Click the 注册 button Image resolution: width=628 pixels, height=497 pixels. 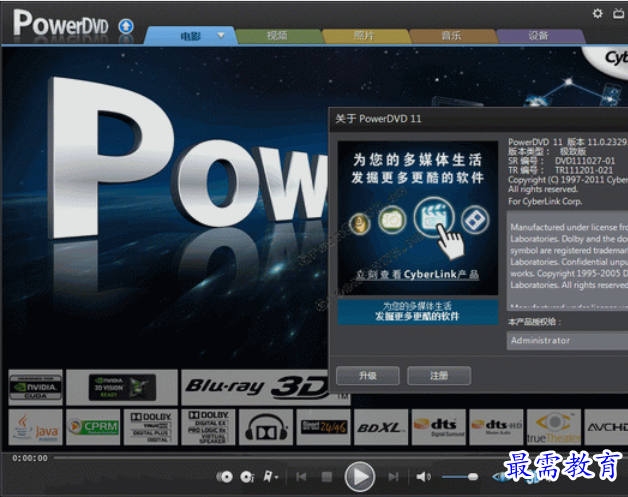439,376
